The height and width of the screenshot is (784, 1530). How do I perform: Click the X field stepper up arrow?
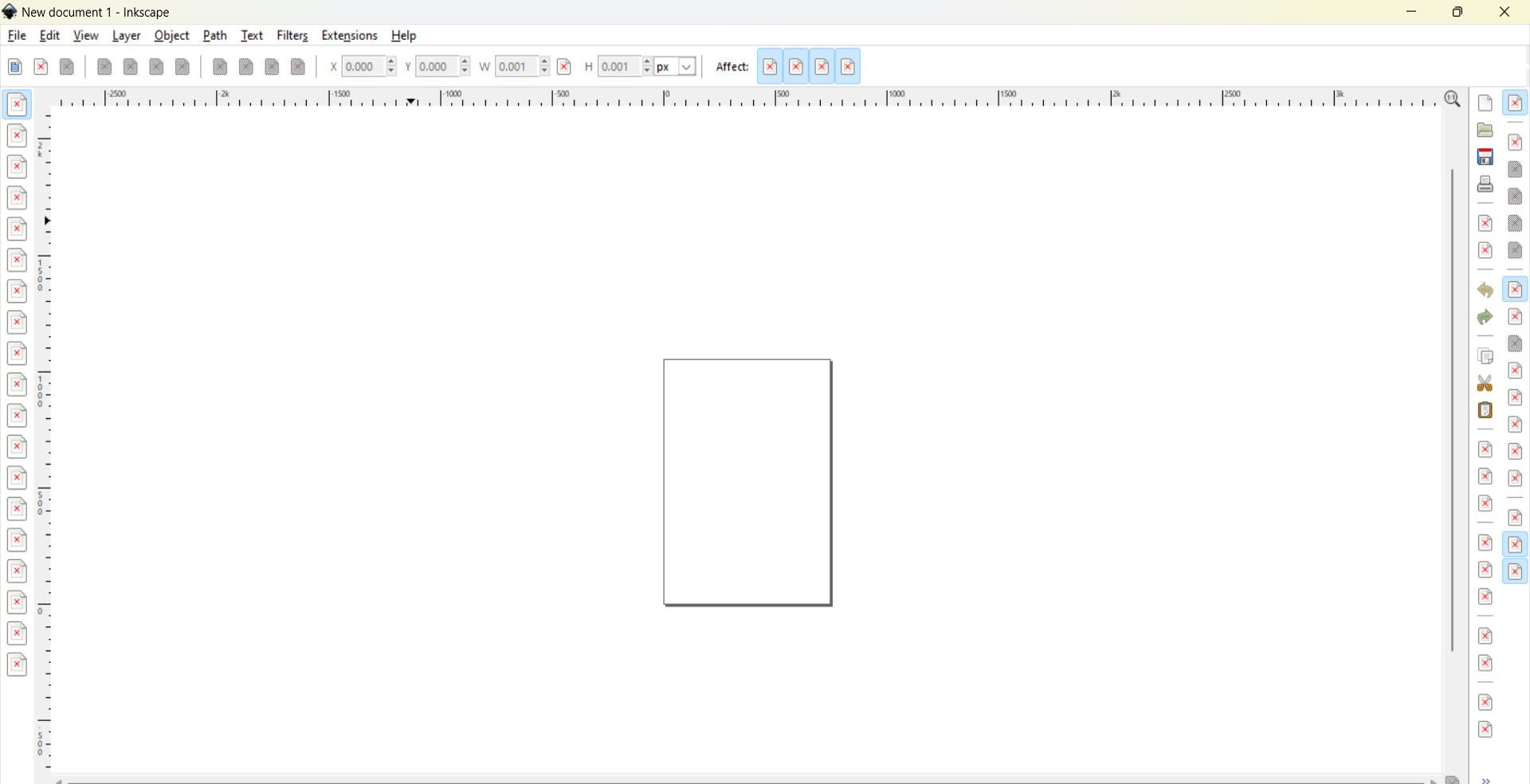[391, 62]
